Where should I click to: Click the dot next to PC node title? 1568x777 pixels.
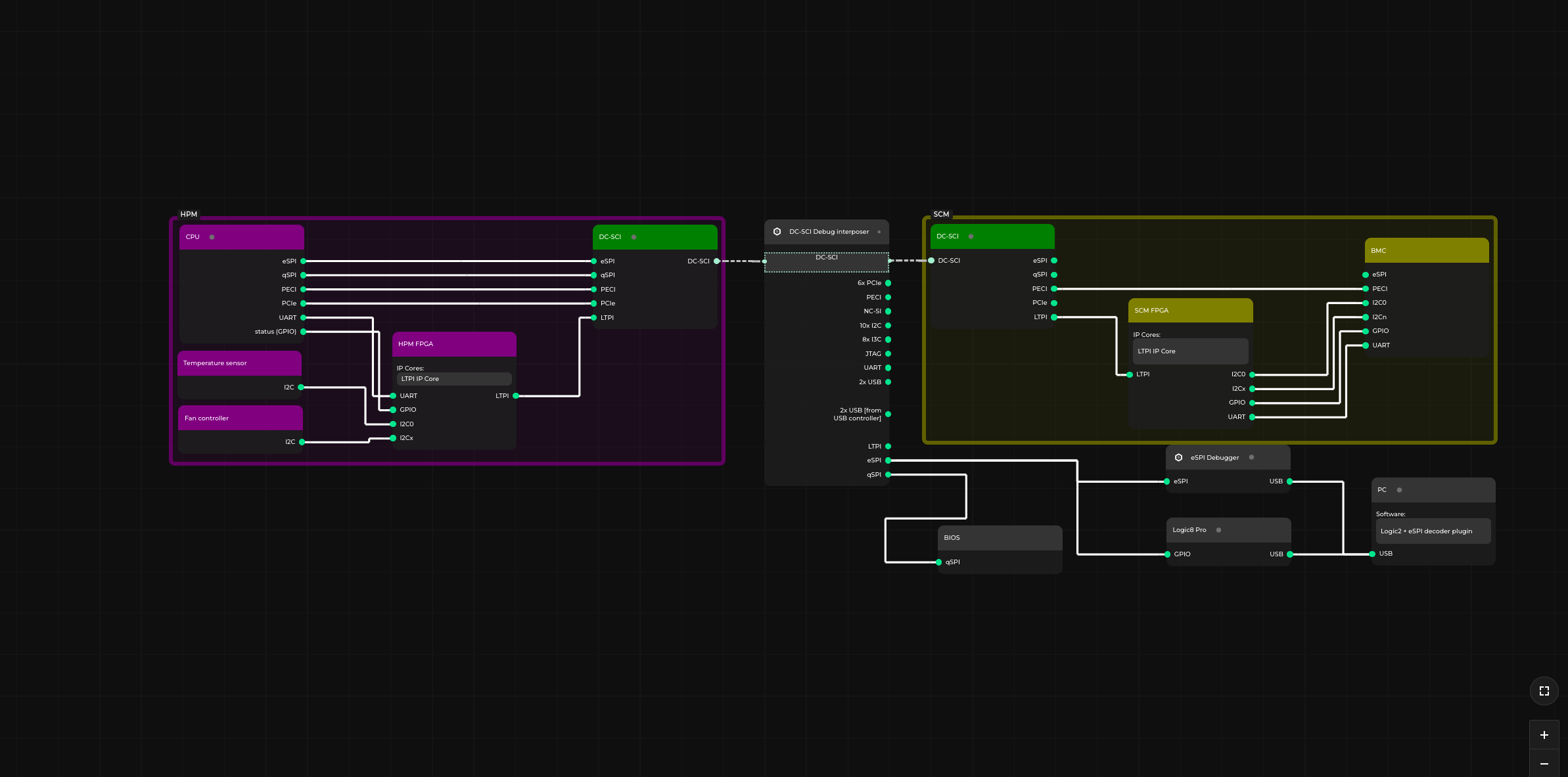tap(1399, 490)
